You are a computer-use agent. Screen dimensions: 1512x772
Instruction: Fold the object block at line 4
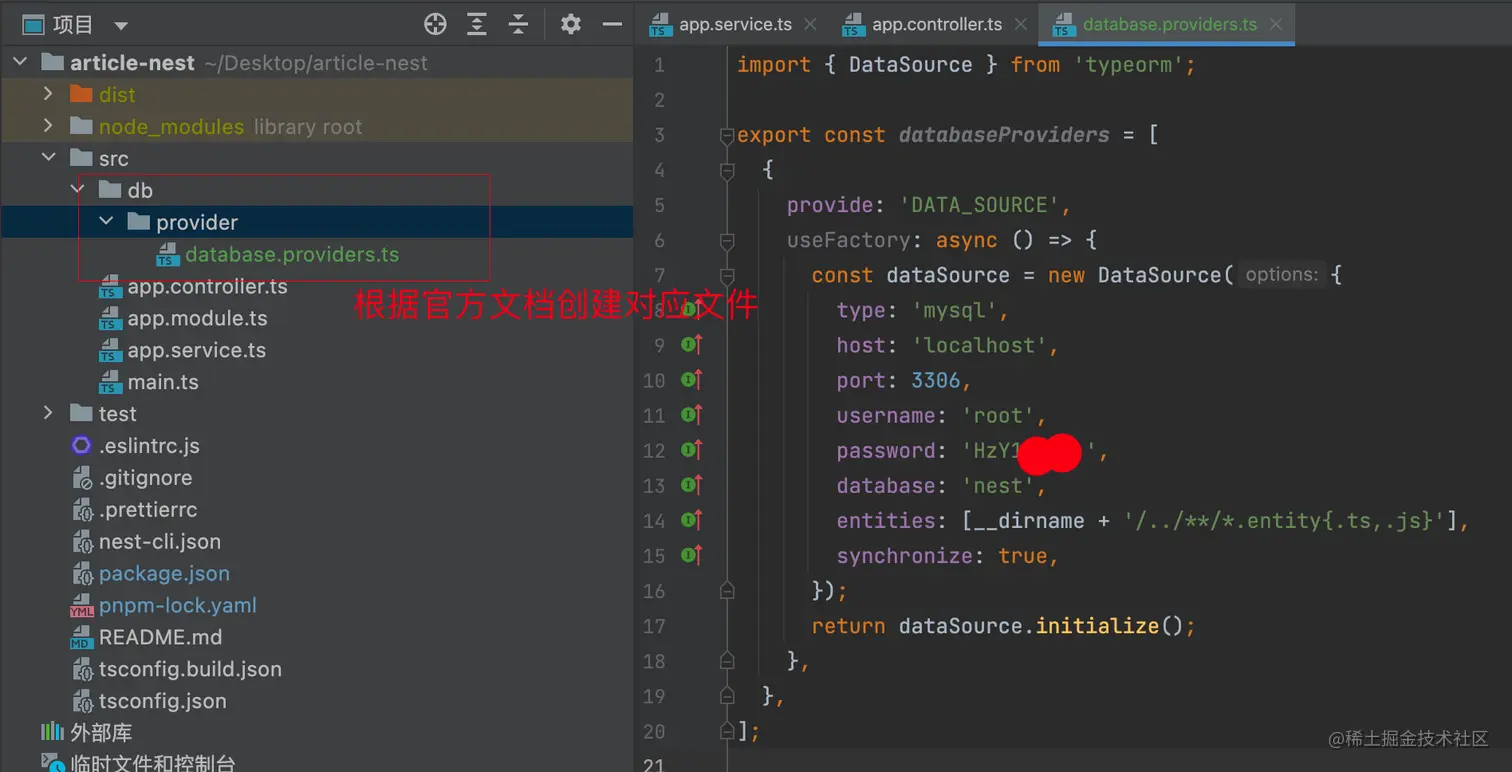pyautogui.click(x=727, y=170)
